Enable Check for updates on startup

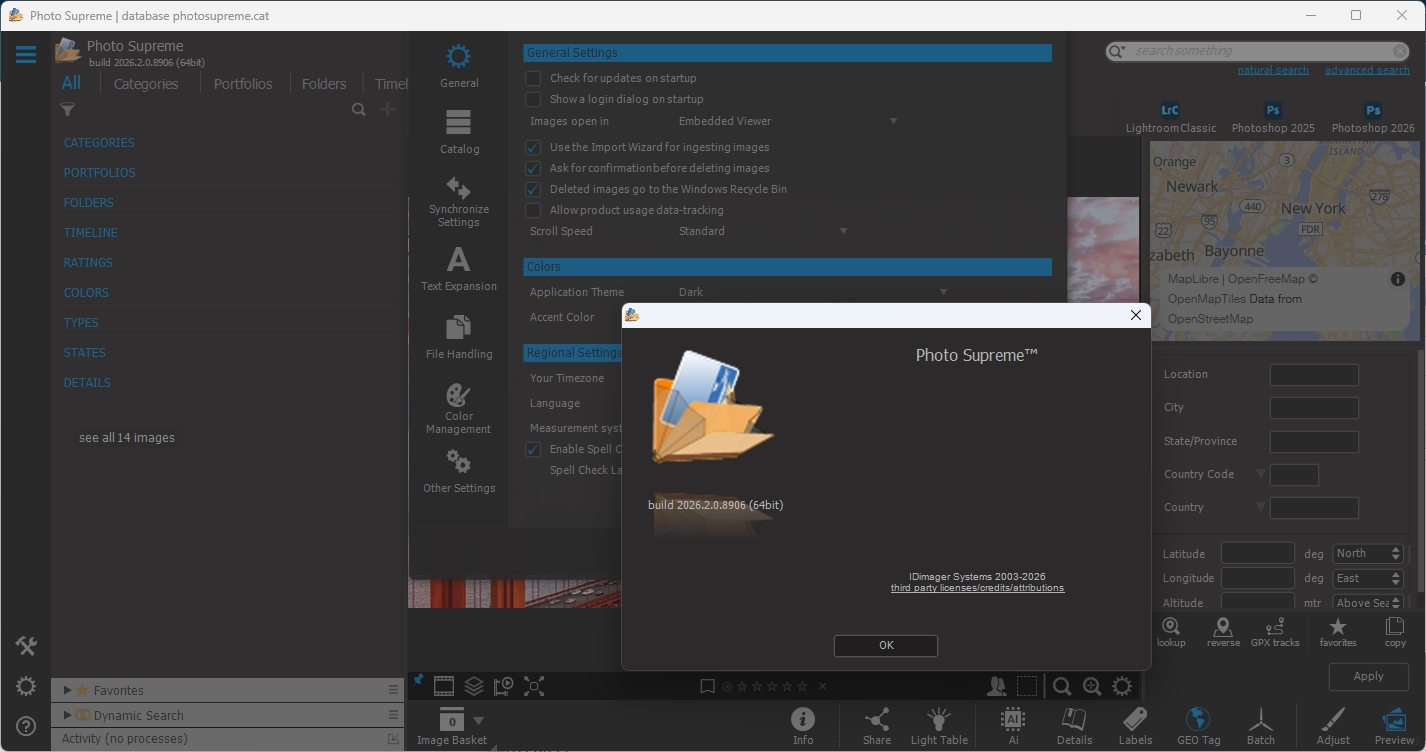(534, 78)
